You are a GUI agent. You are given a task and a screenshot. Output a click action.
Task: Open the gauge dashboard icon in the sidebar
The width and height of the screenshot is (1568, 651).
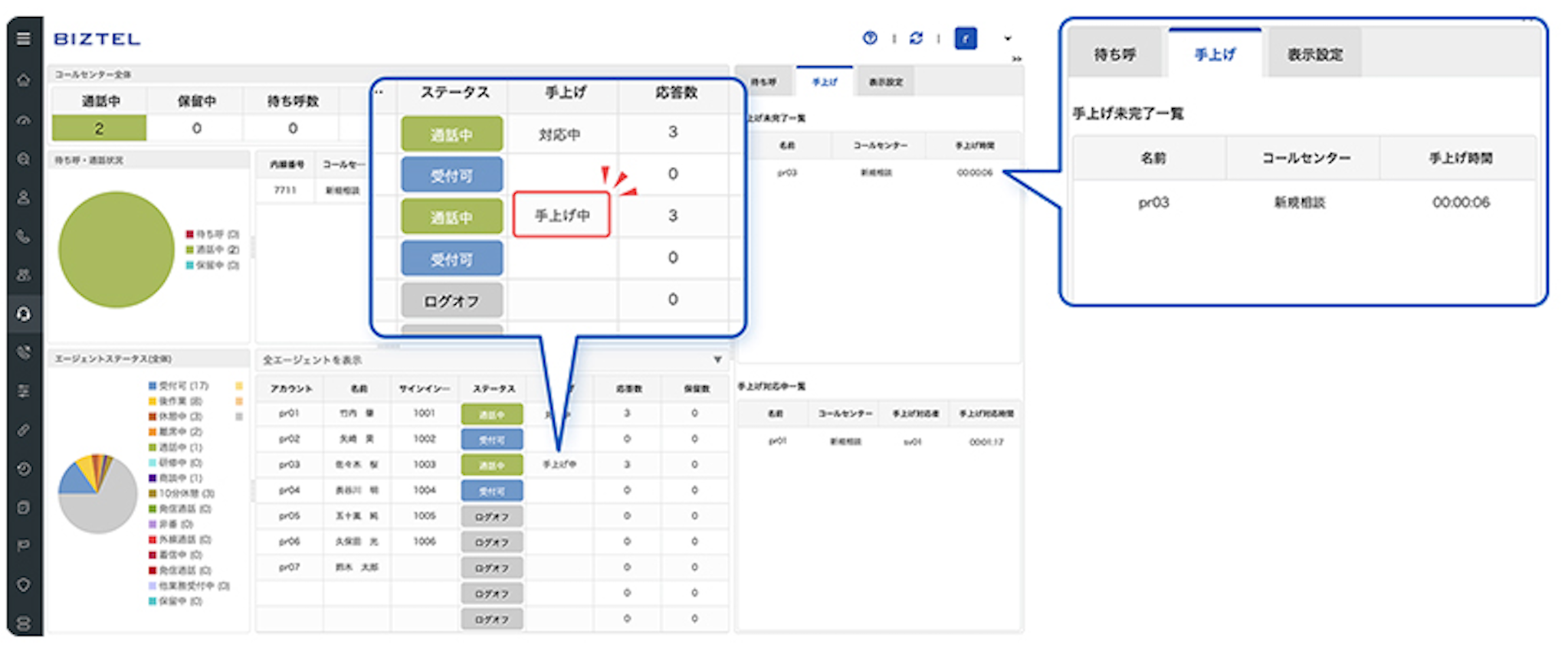coord(24,119)
